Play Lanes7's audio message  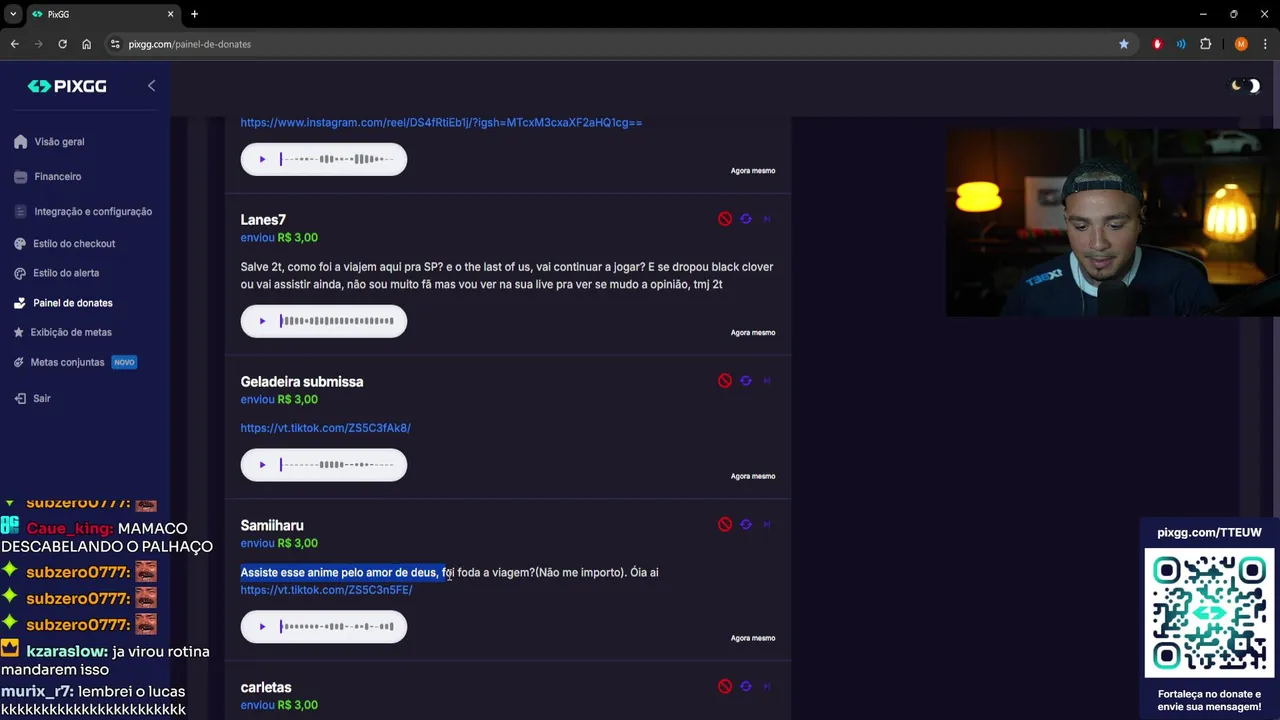pyautogui.click(x=262, y=321)
